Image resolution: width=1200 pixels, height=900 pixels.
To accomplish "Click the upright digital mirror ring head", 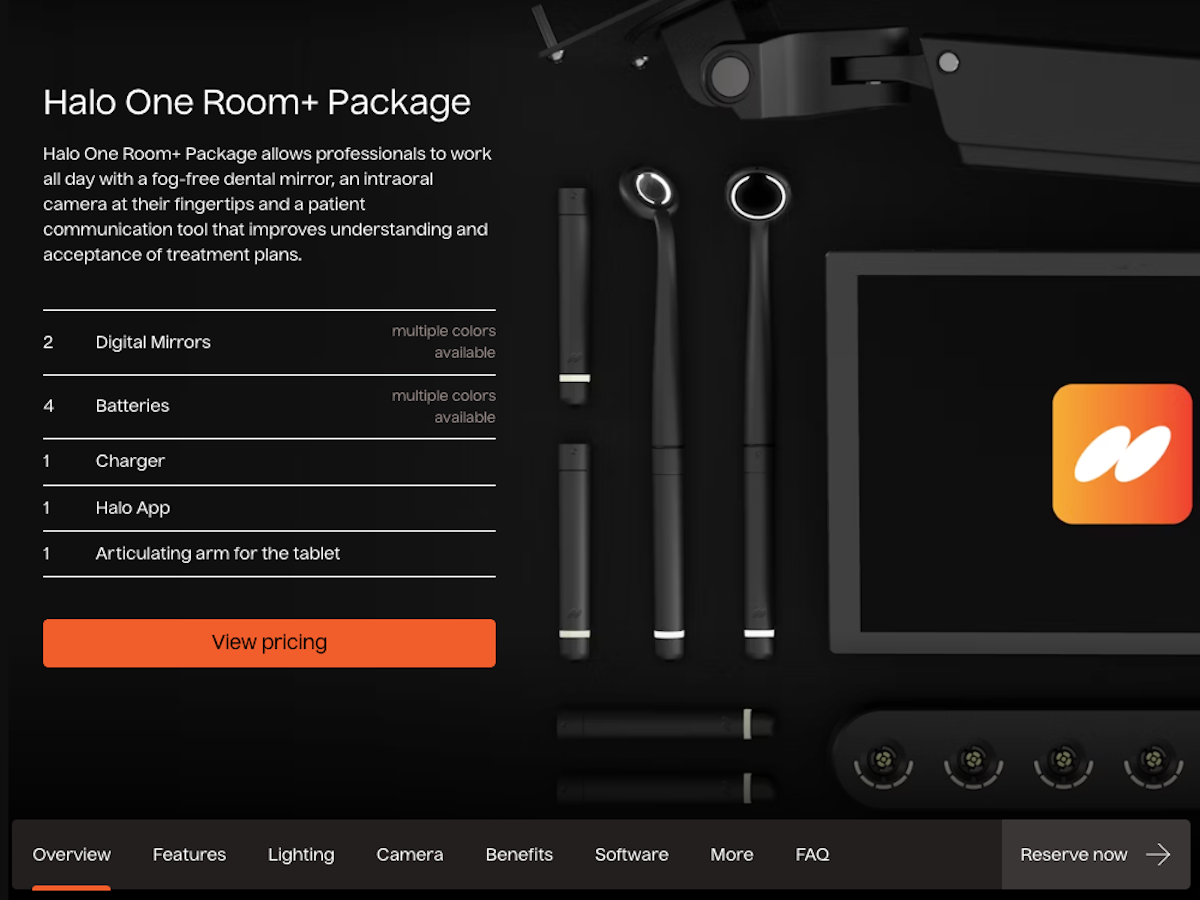I will tap(758, 194).
